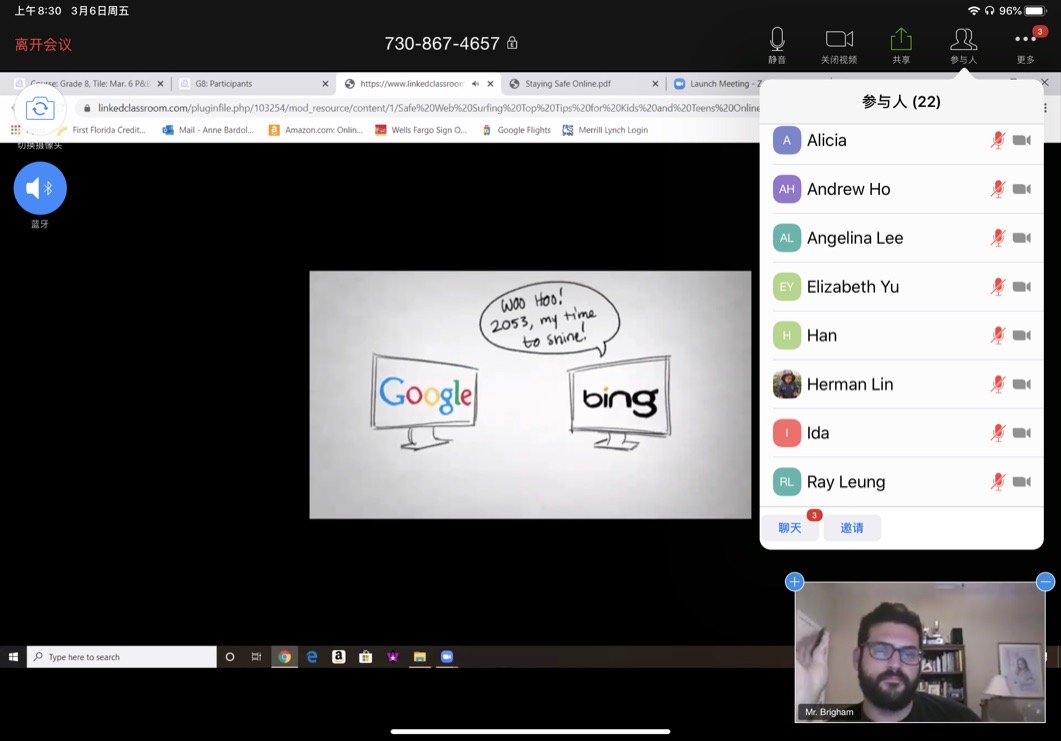Tap the invite button in participants panel
Image resolution: width=1061 pixels, height=741 pixels.
(852, 528)
